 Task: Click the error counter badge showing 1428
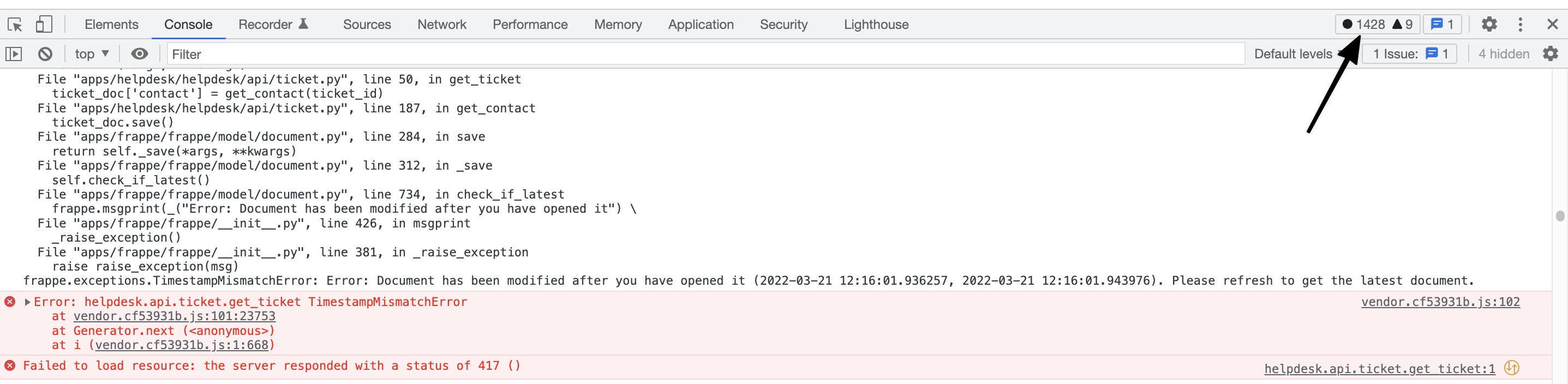point(1369,25)
